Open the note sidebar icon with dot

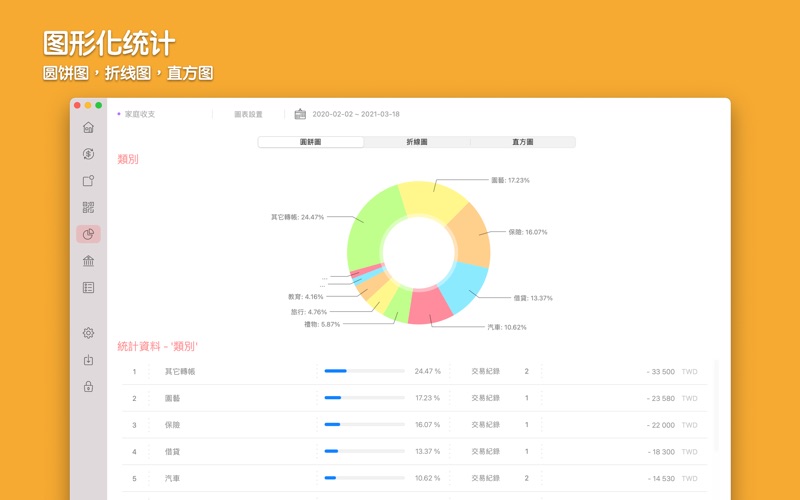pos(88,181)
